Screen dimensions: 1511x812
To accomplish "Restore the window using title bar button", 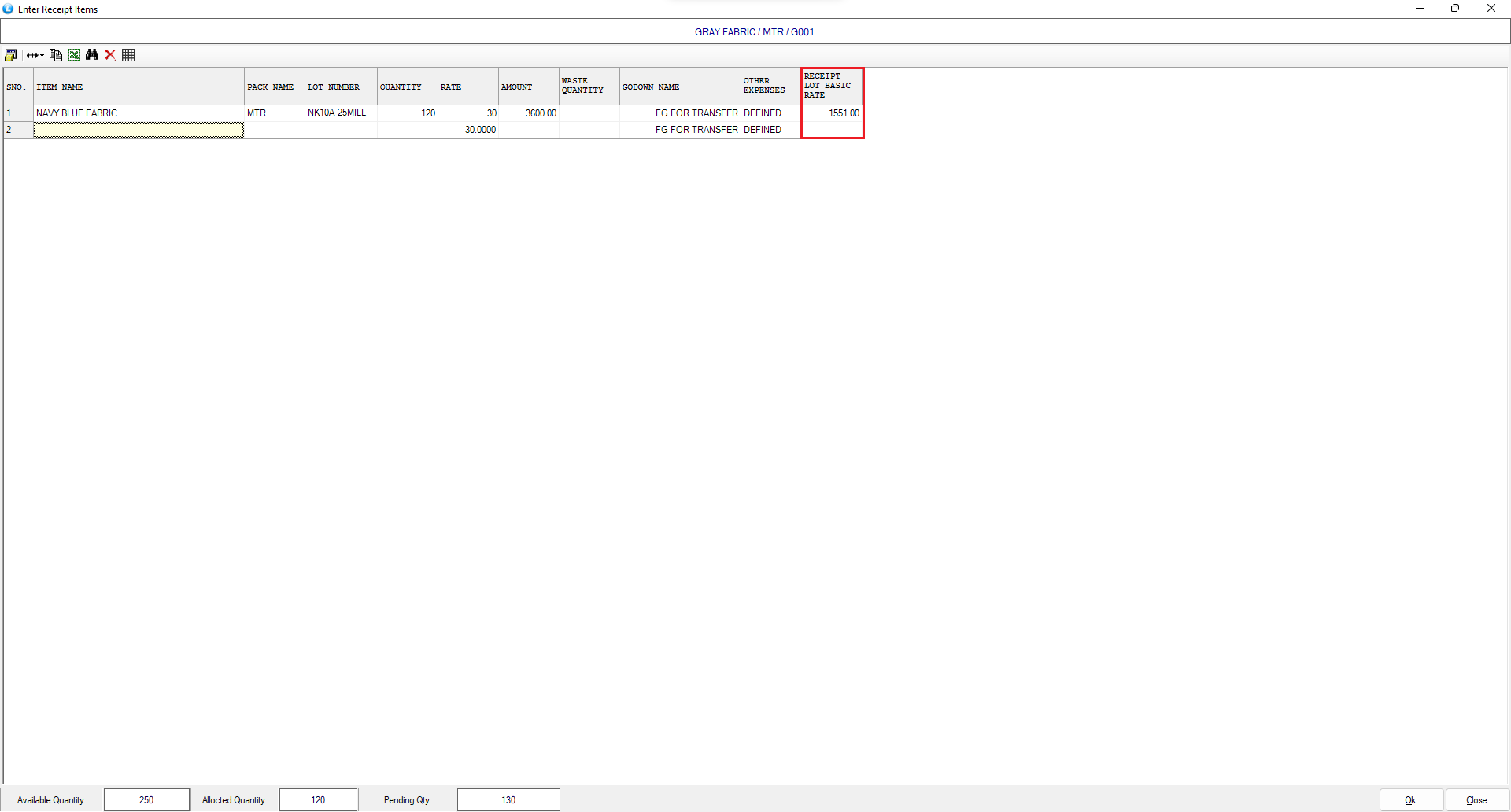I will (x=1454, y=9).
